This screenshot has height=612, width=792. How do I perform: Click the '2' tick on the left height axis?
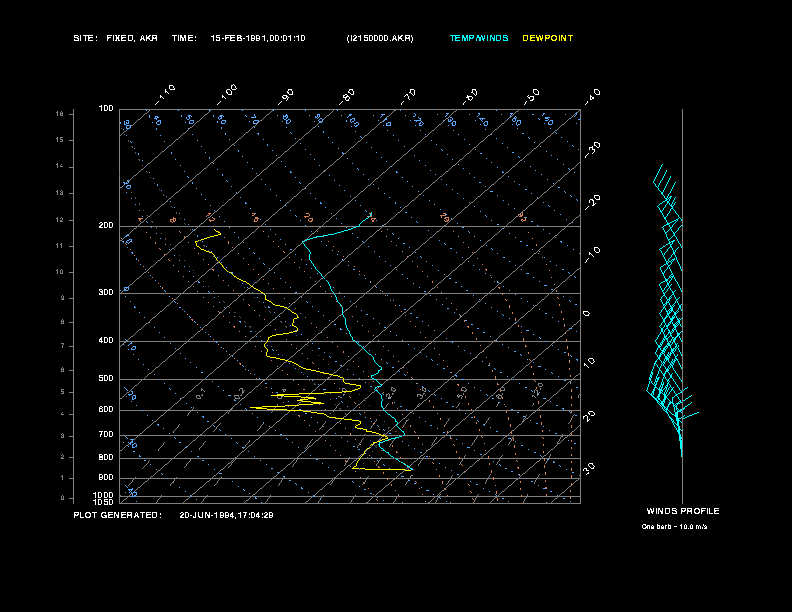(63, 457)
